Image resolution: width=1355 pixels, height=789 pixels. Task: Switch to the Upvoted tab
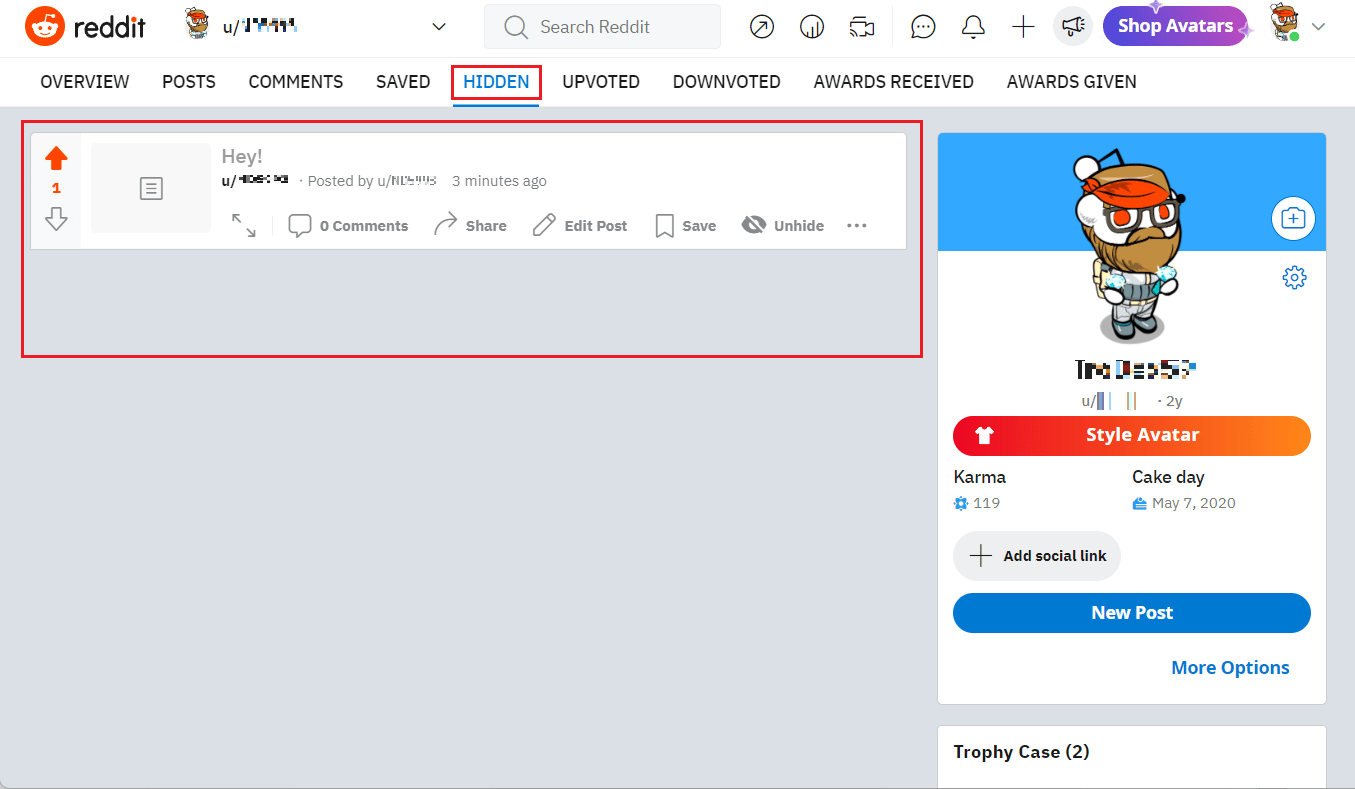600,81
